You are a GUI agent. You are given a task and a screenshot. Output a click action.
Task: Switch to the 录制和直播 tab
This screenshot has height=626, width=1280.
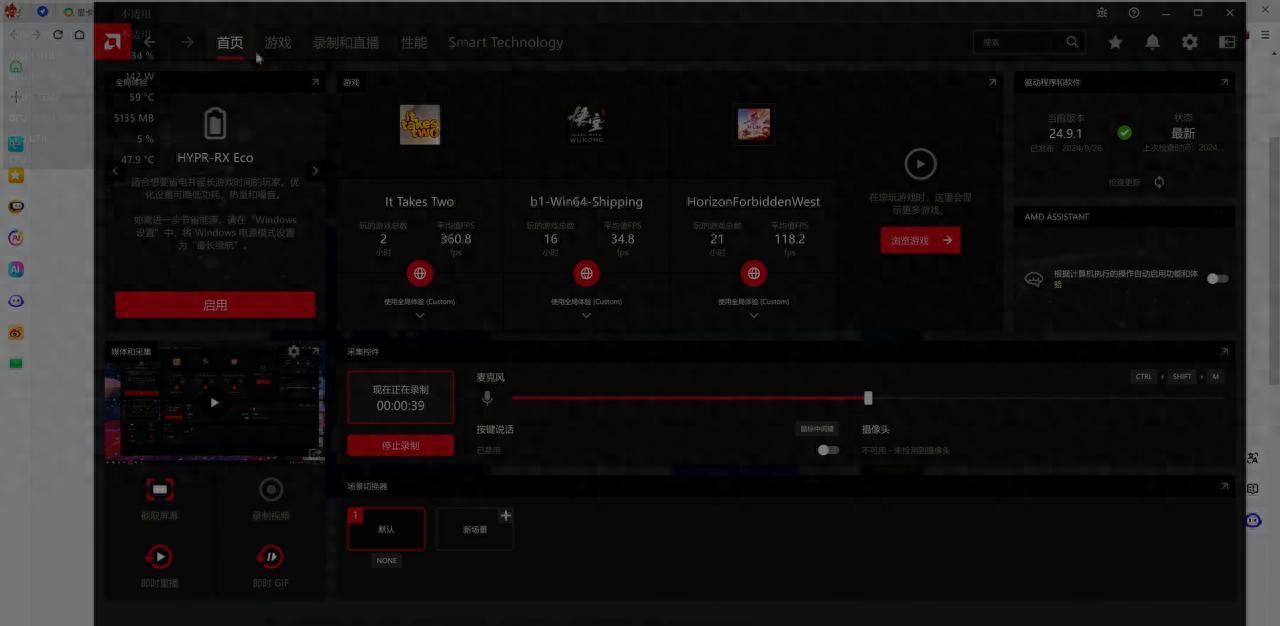(346, 42)
